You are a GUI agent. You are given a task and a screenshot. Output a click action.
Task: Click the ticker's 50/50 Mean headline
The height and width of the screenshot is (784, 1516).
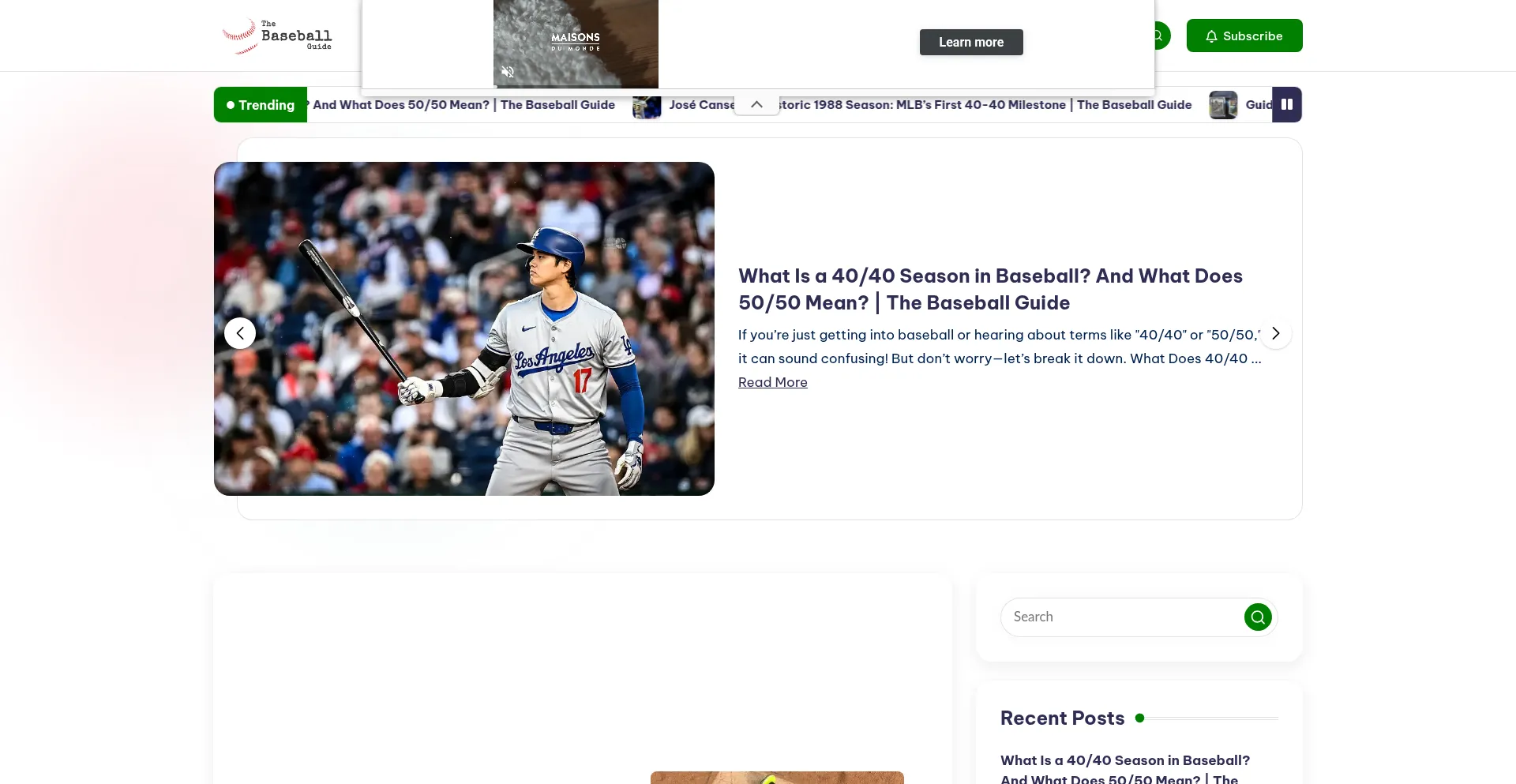(464, 104)
